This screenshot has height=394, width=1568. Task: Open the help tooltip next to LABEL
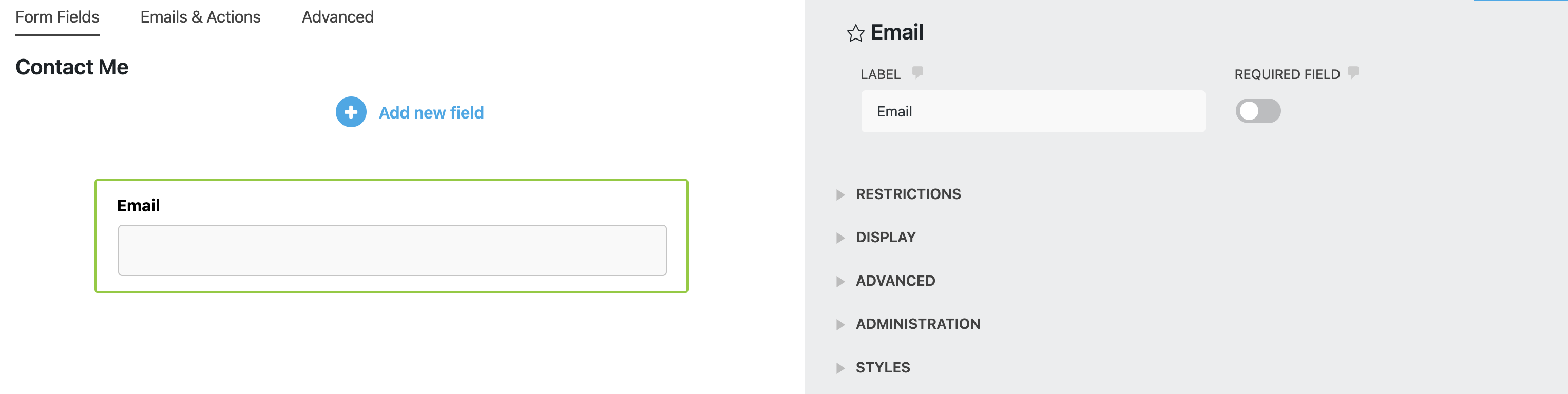917,72
